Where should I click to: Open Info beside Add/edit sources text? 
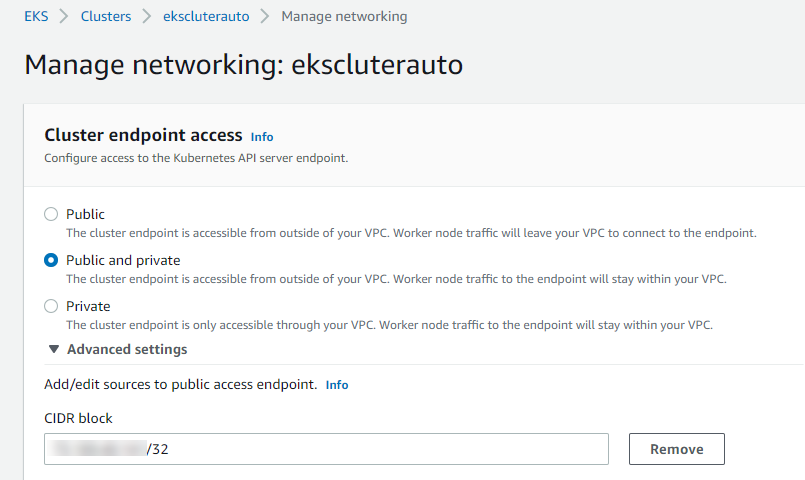[x=337, y=384]
